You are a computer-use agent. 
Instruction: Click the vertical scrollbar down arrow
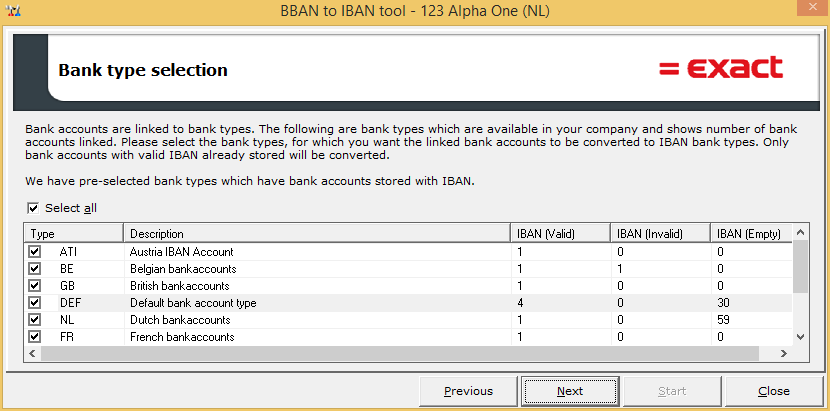point(800,337)
